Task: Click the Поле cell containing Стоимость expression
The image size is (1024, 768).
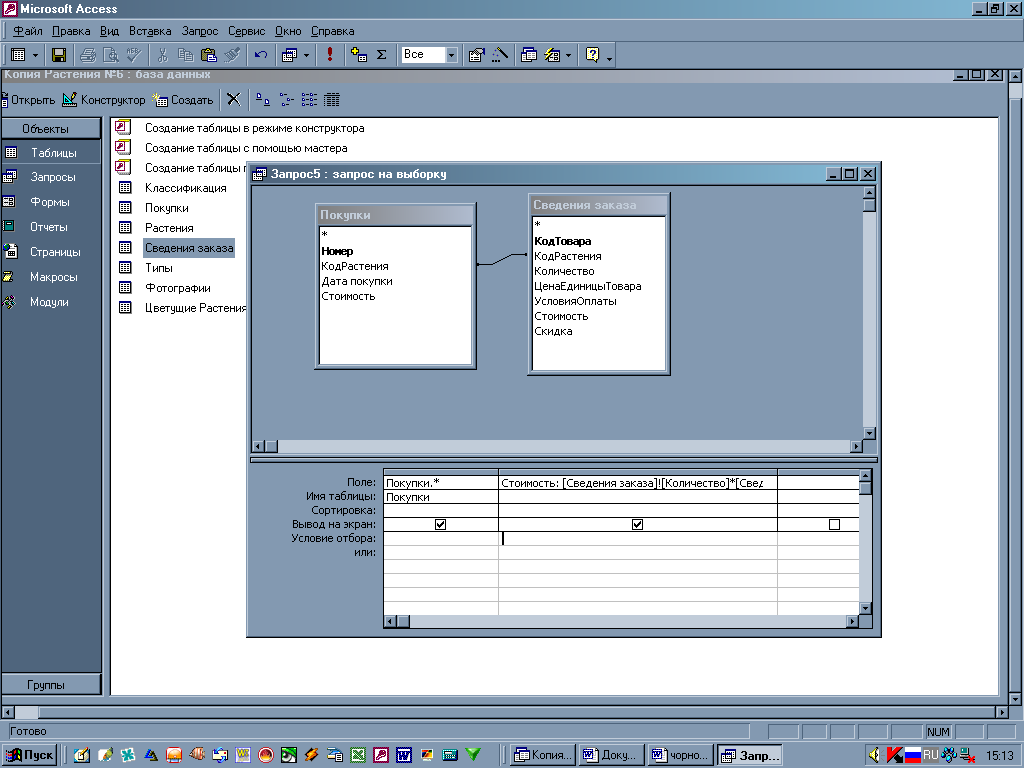Action: tap(637, 483)
